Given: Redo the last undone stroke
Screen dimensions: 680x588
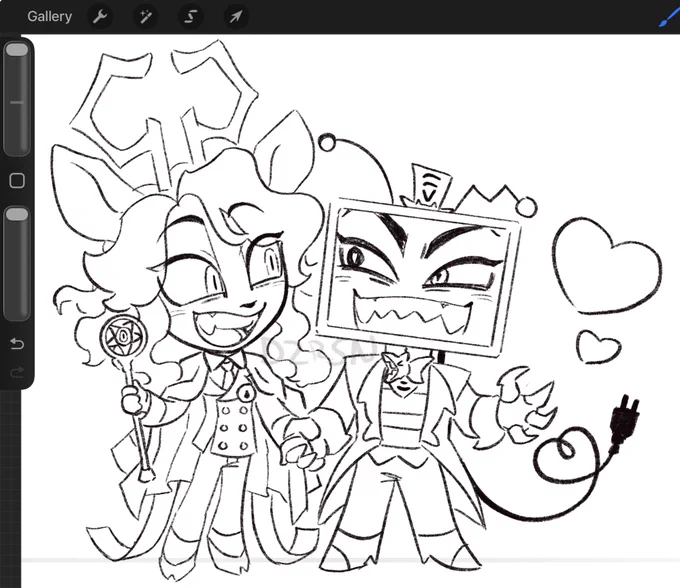Looking at the screenshot, I should [17, 372].
